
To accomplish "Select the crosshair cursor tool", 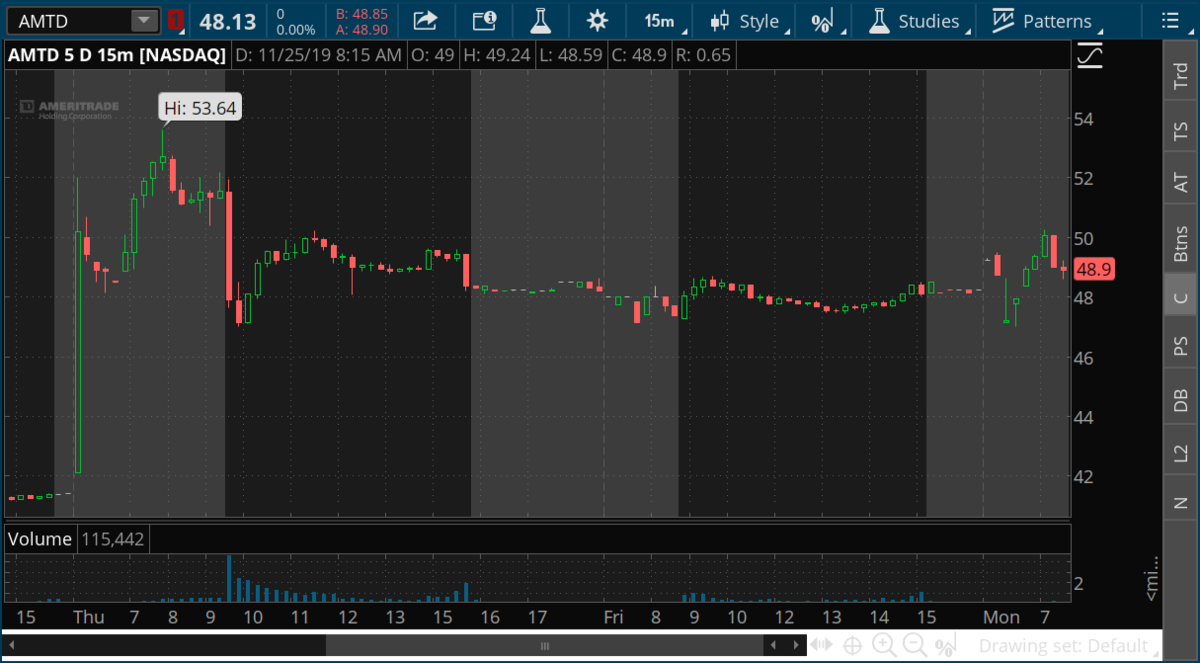I will 853,645.
